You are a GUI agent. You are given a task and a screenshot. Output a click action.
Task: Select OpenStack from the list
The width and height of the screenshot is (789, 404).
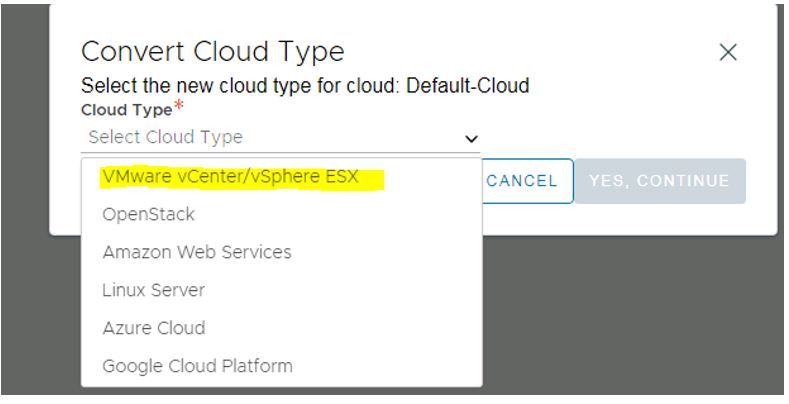[281, 215]
